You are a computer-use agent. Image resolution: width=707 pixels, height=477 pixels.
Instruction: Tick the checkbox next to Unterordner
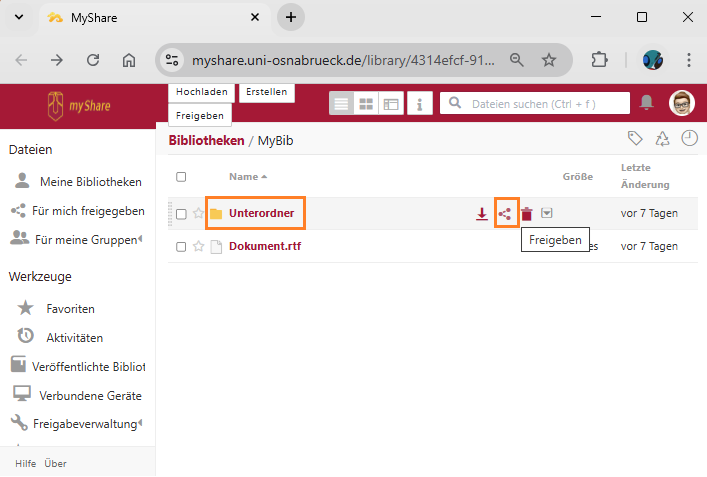181,214
